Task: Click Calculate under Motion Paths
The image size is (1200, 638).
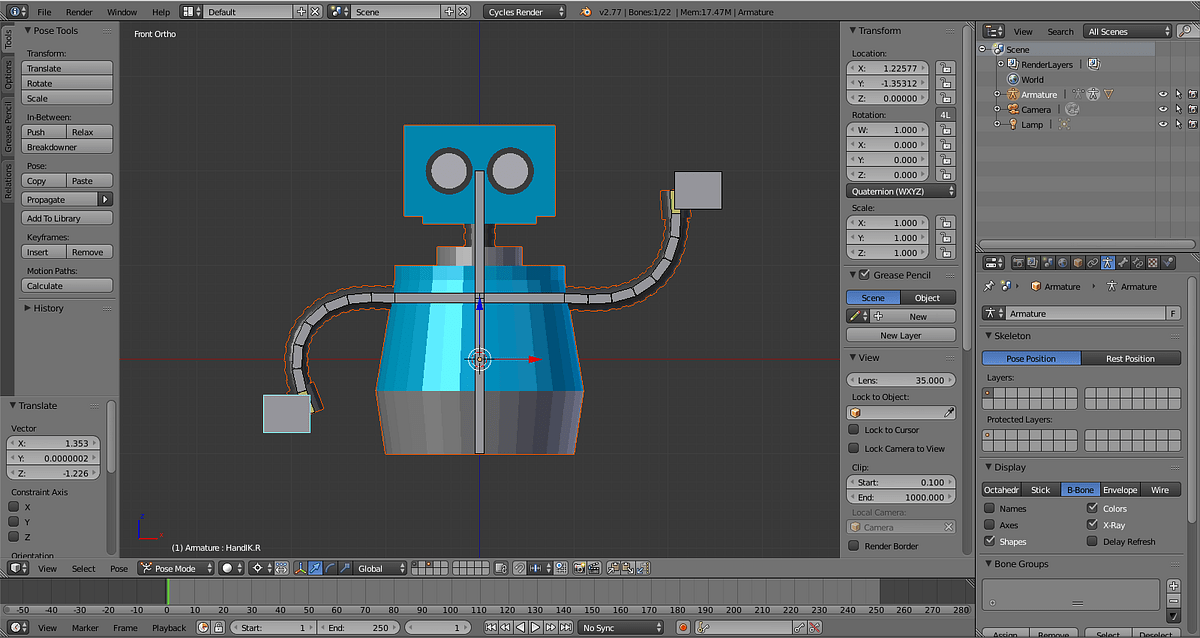Action: 66,285
